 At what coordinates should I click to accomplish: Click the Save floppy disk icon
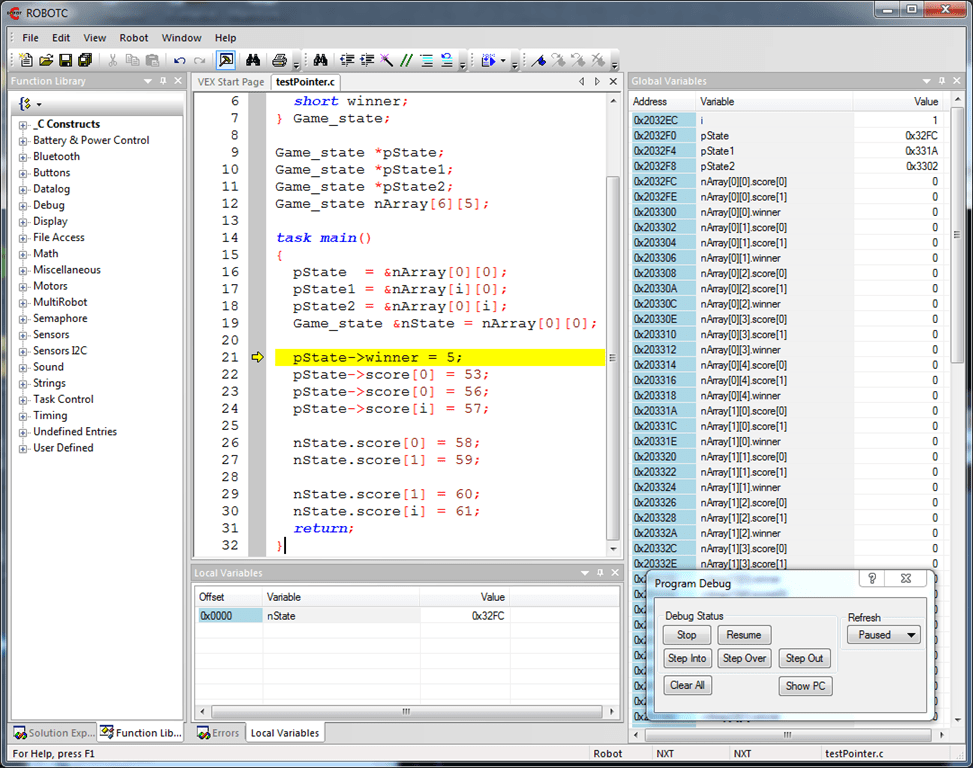(66, 60)
